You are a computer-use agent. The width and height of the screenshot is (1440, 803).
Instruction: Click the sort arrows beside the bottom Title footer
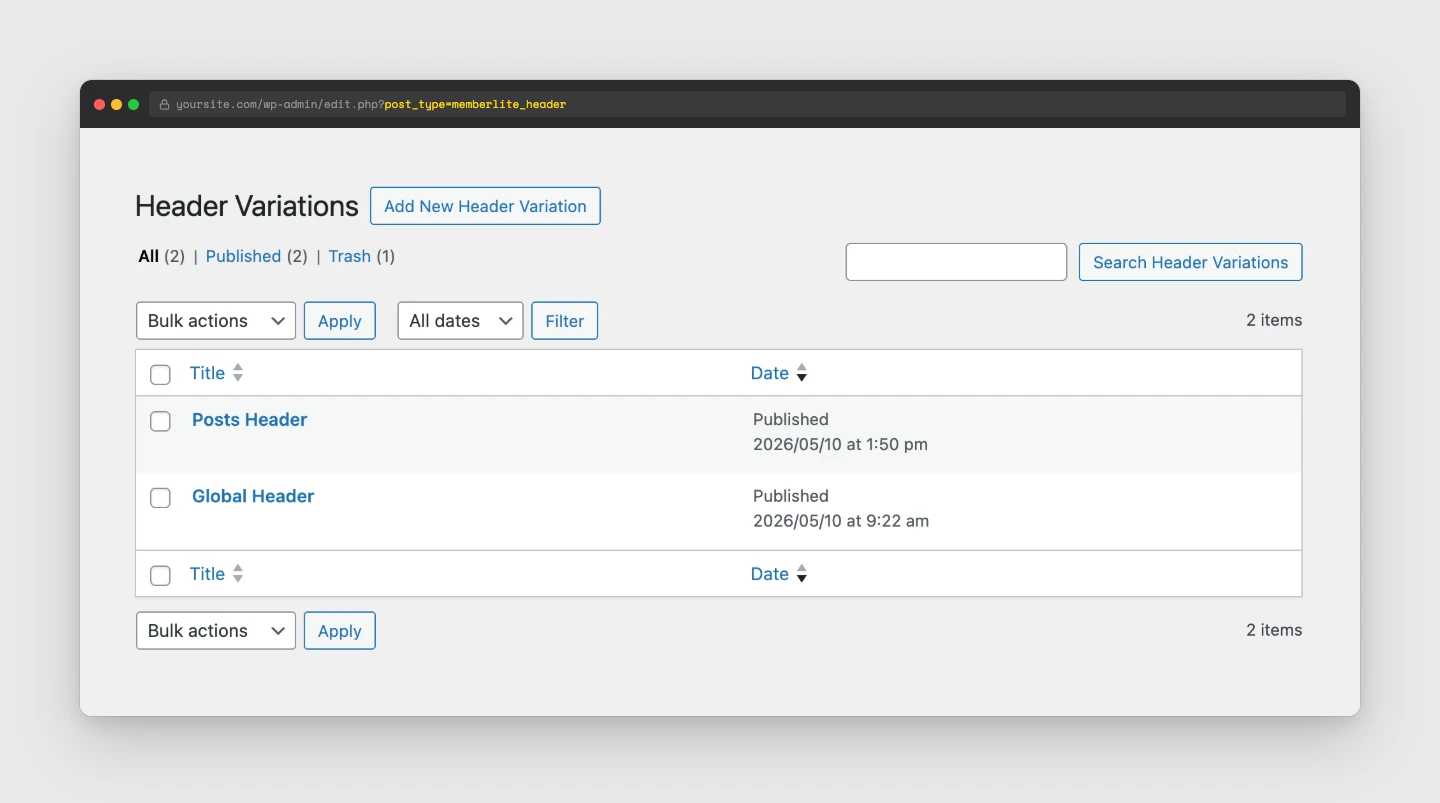[238, 574]
